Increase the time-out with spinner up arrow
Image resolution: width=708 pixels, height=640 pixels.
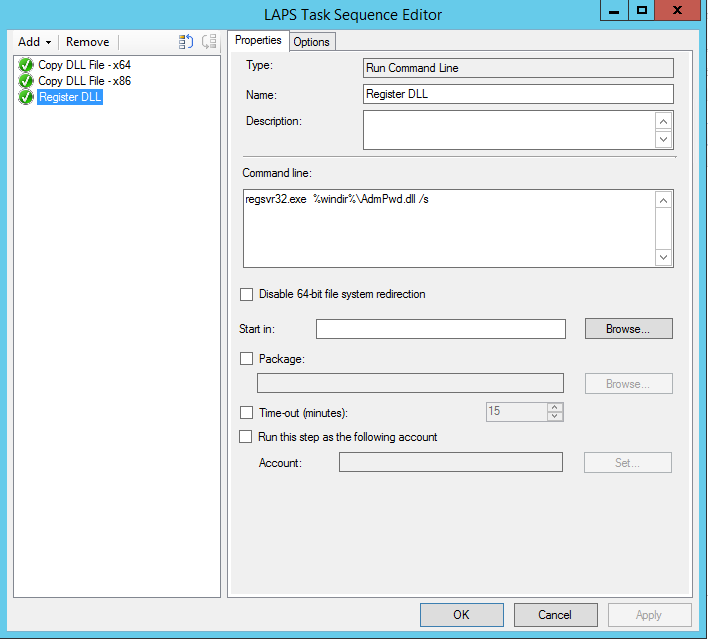click(x=555, y=407)
